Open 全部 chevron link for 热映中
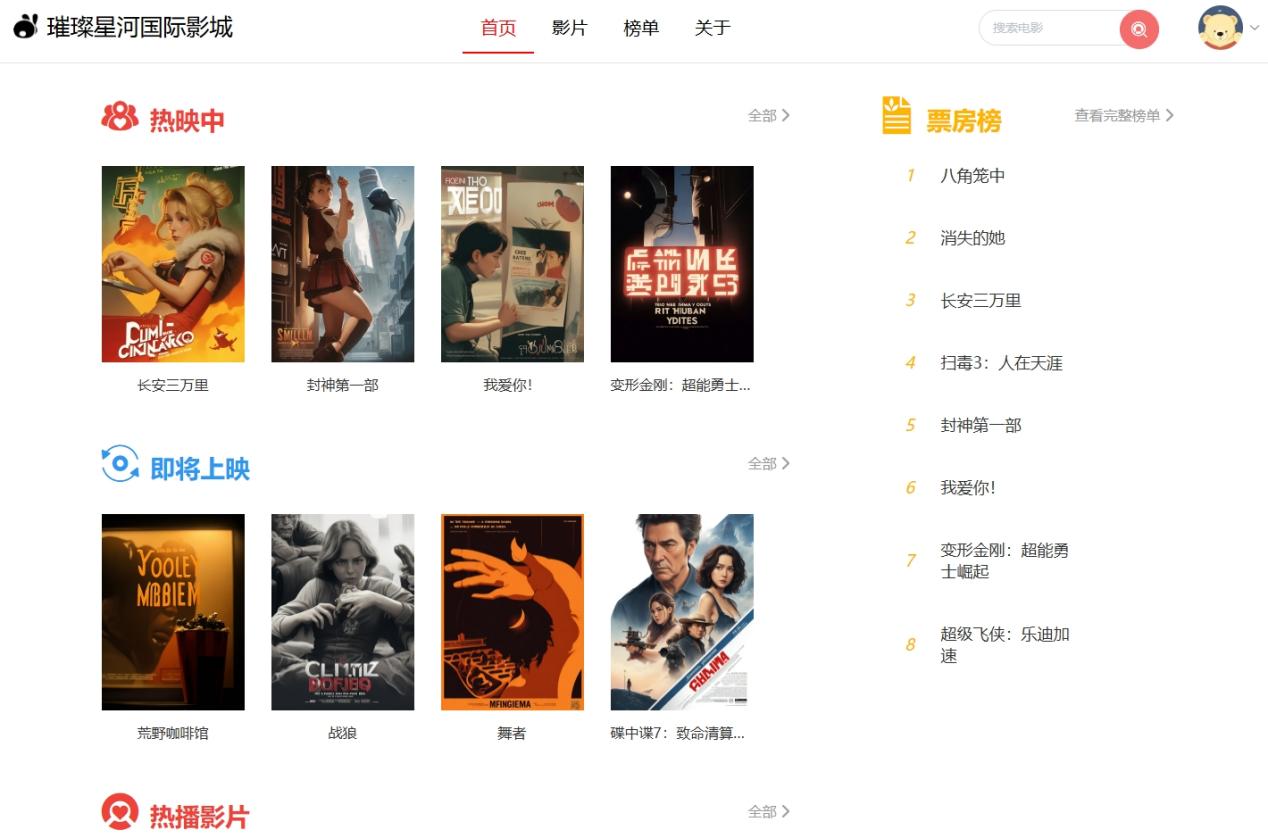The image size is (1268, 838). (769, 116)
